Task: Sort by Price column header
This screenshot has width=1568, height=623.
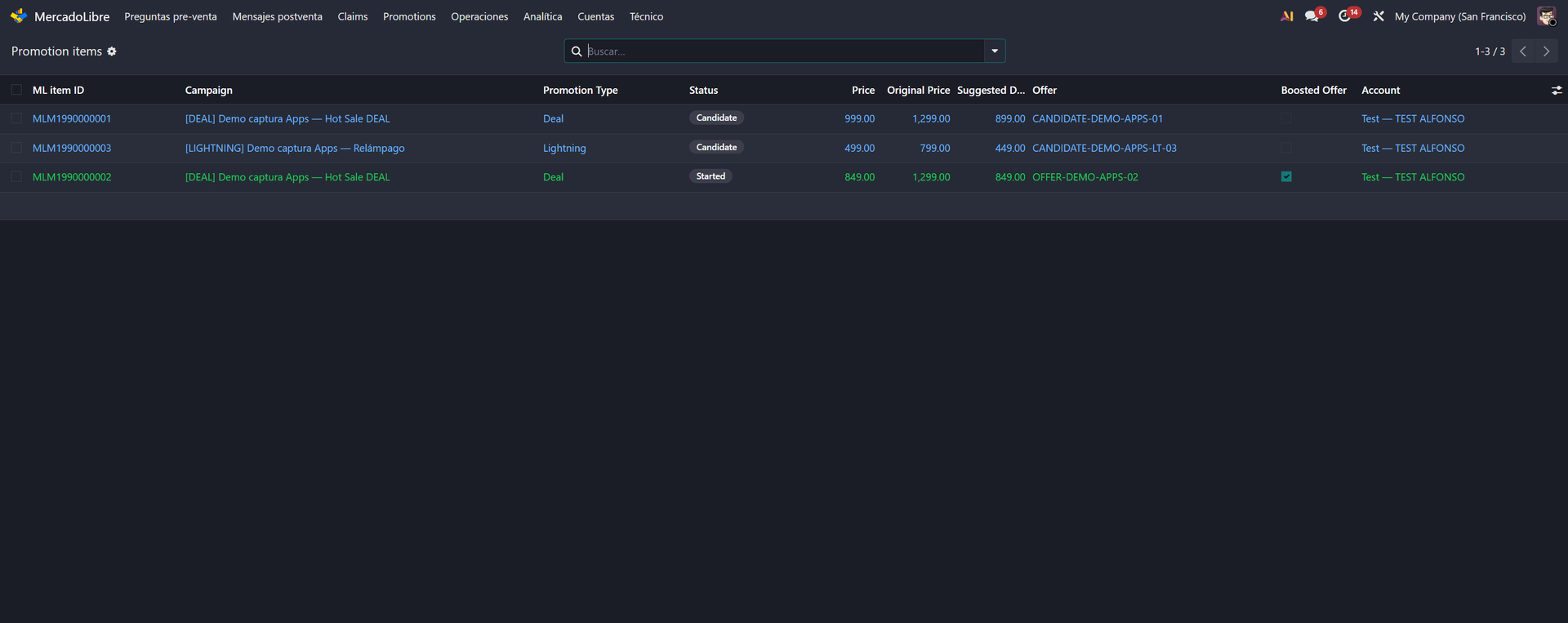Action: [863, 91]
